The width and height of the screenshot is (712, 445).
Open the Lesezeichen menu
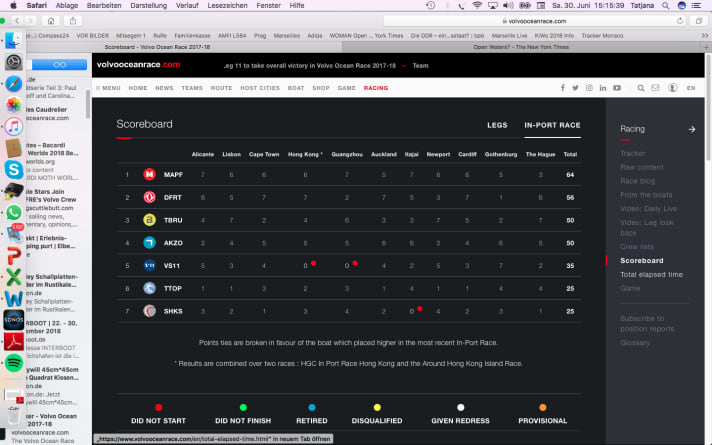(227, 5)
